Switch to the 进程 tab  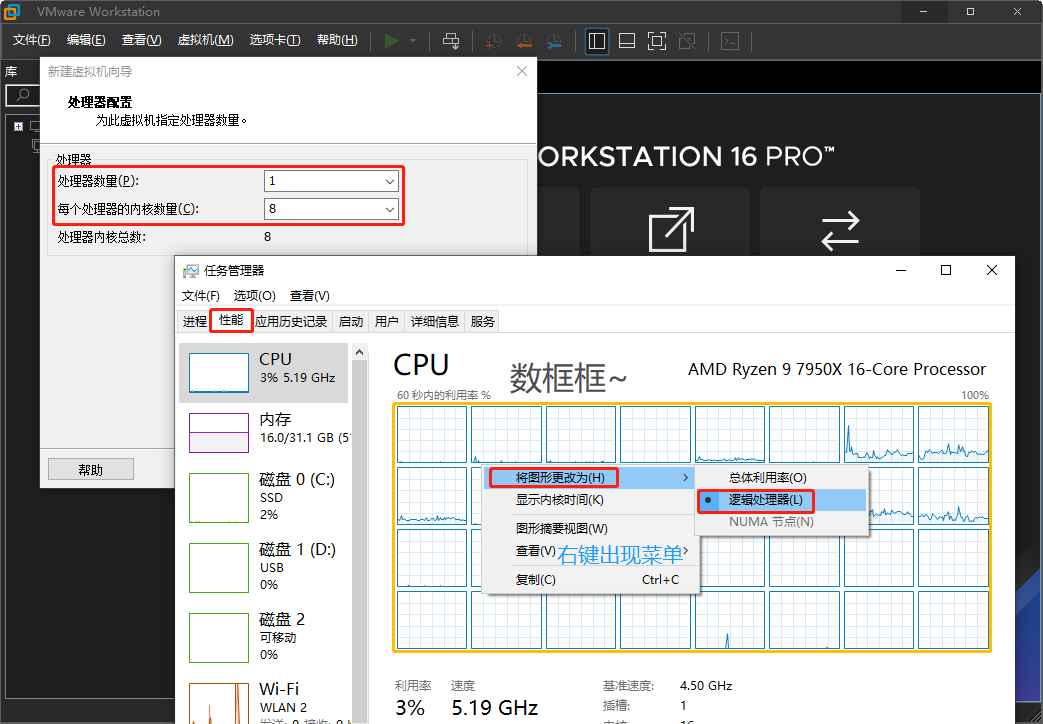(x=195, y=321)
